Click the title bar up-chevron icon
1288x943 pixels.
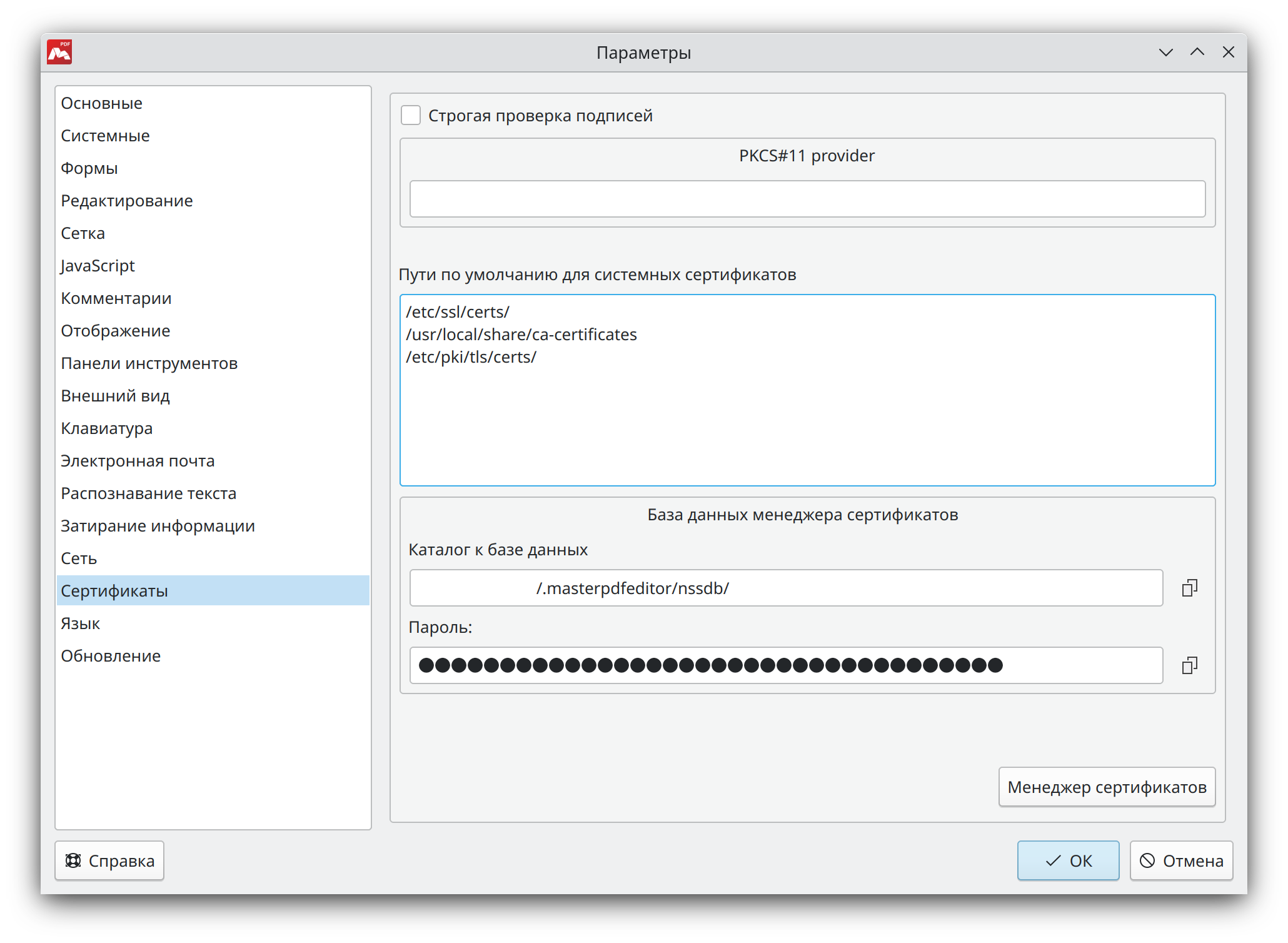pyautogui.click(x=1197, y=53)
